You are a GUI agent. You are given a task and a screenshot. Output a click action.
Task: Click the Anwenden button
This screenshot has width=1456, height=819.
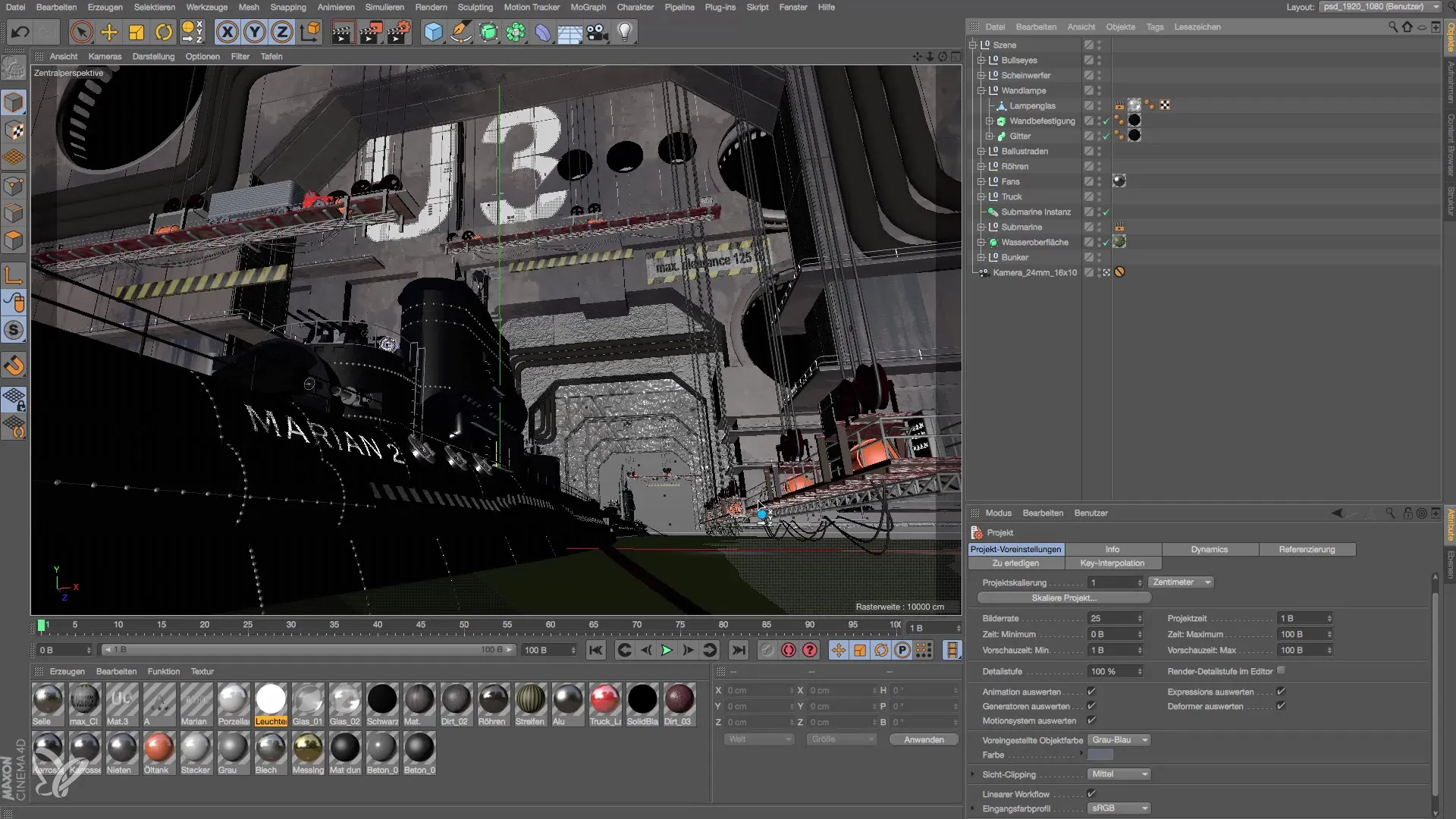923,739
